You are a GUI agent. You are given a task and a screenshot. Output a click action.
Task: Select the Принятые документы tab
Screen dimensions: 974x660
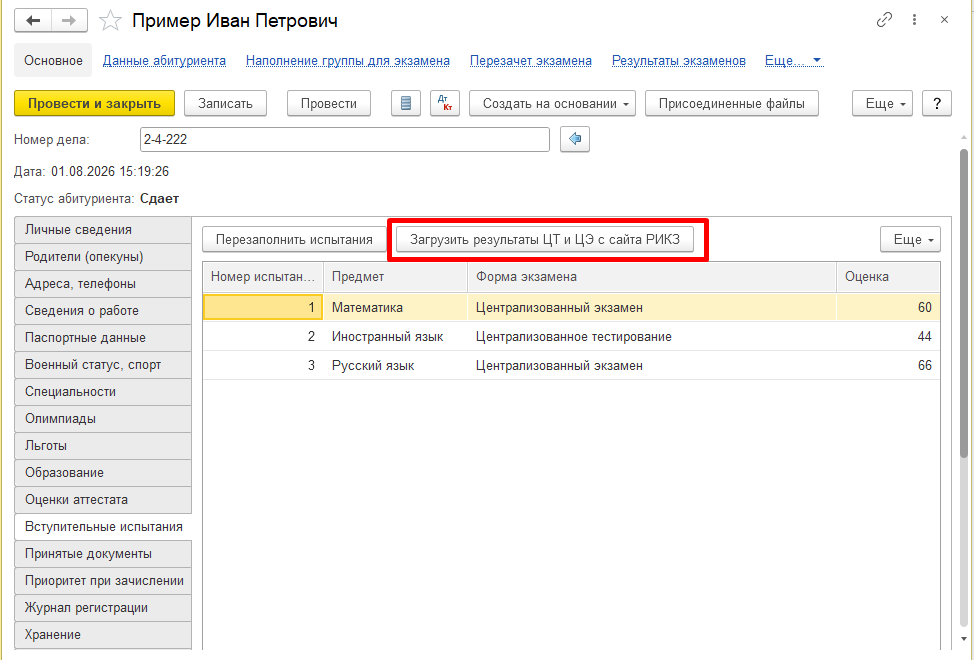pyautogui.click(x=102, y=554)
